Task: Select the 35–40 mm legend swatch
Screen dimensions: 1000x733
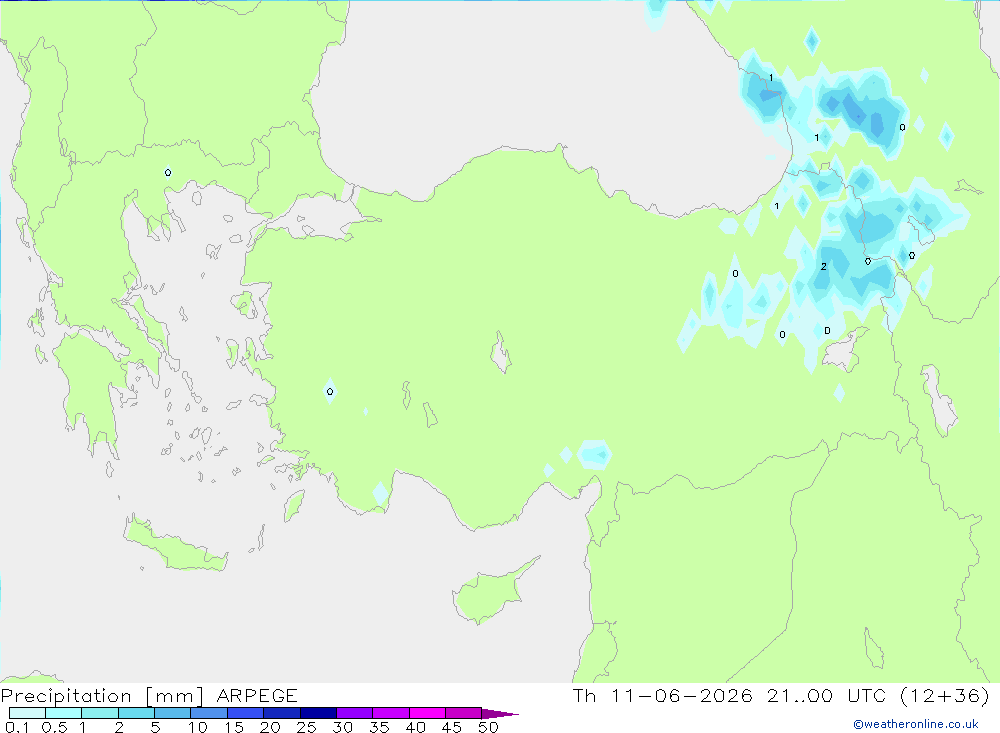Action: (391, 713)
